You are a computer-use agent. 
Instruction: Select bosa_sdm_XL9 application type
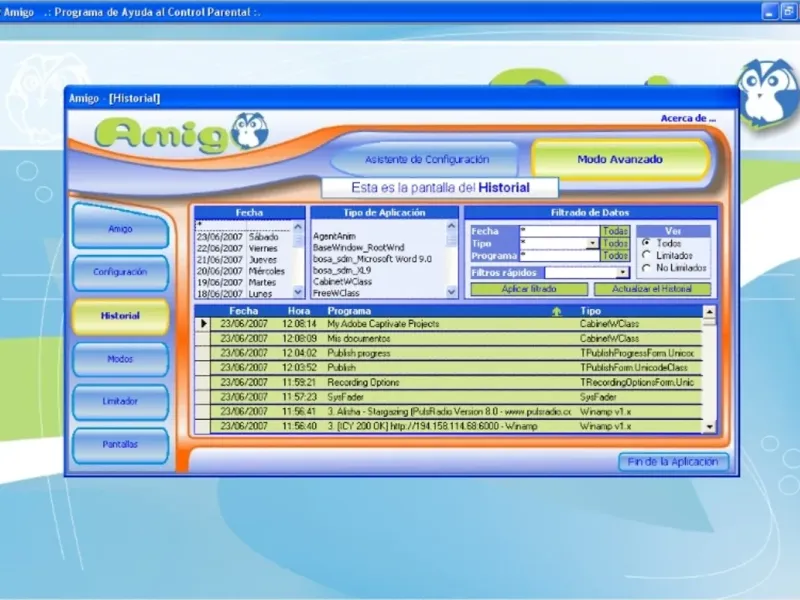point(379,270)
